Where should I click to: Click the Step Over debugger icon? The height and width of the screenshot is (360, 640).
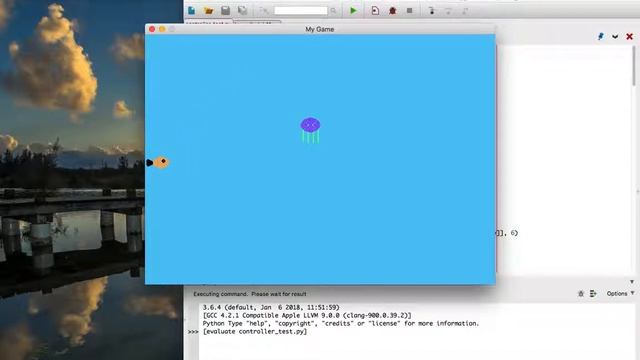tap(448, 11)
